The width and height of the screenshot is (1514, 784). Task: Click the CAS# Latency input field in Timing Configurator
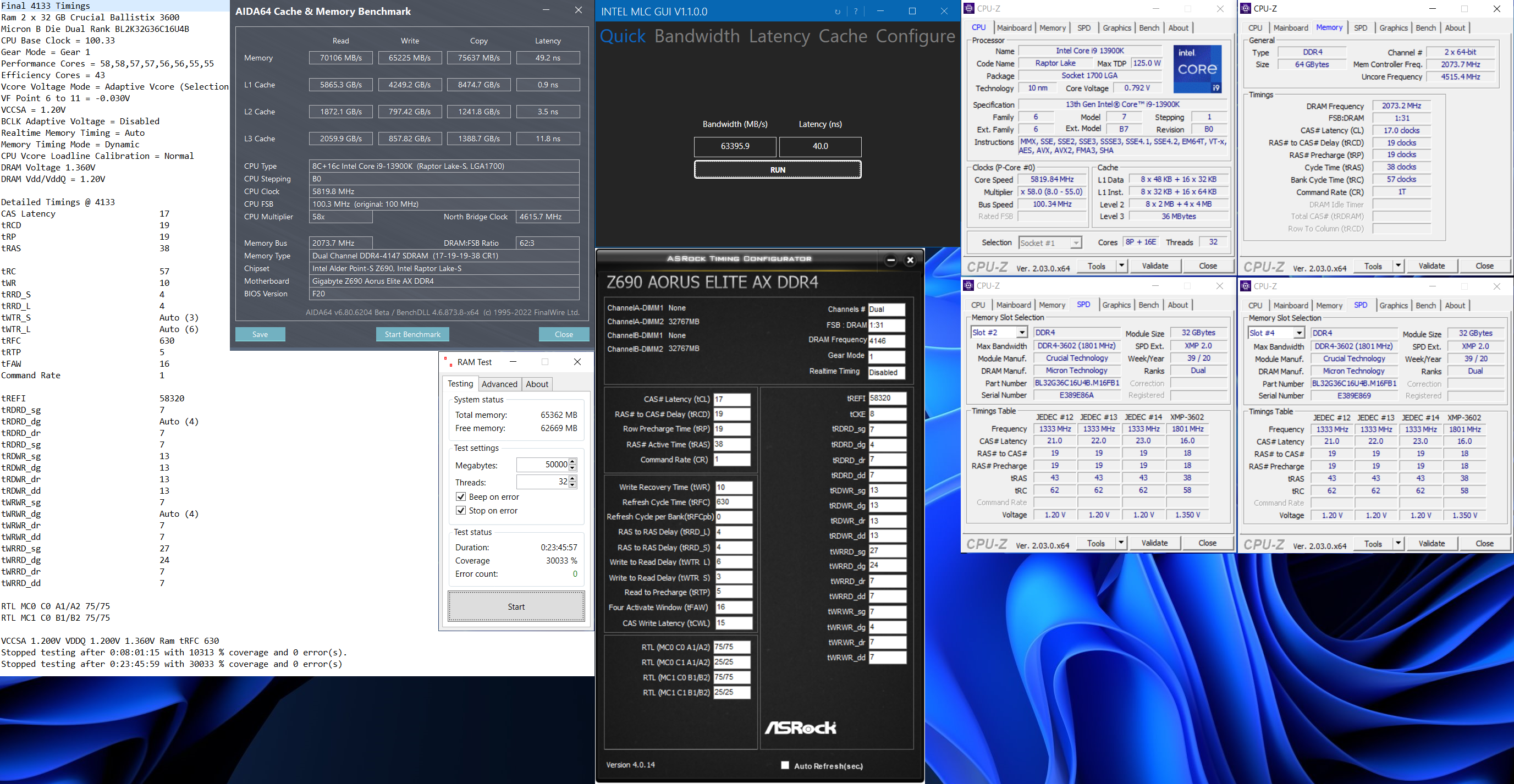click(x=732, y=399)
